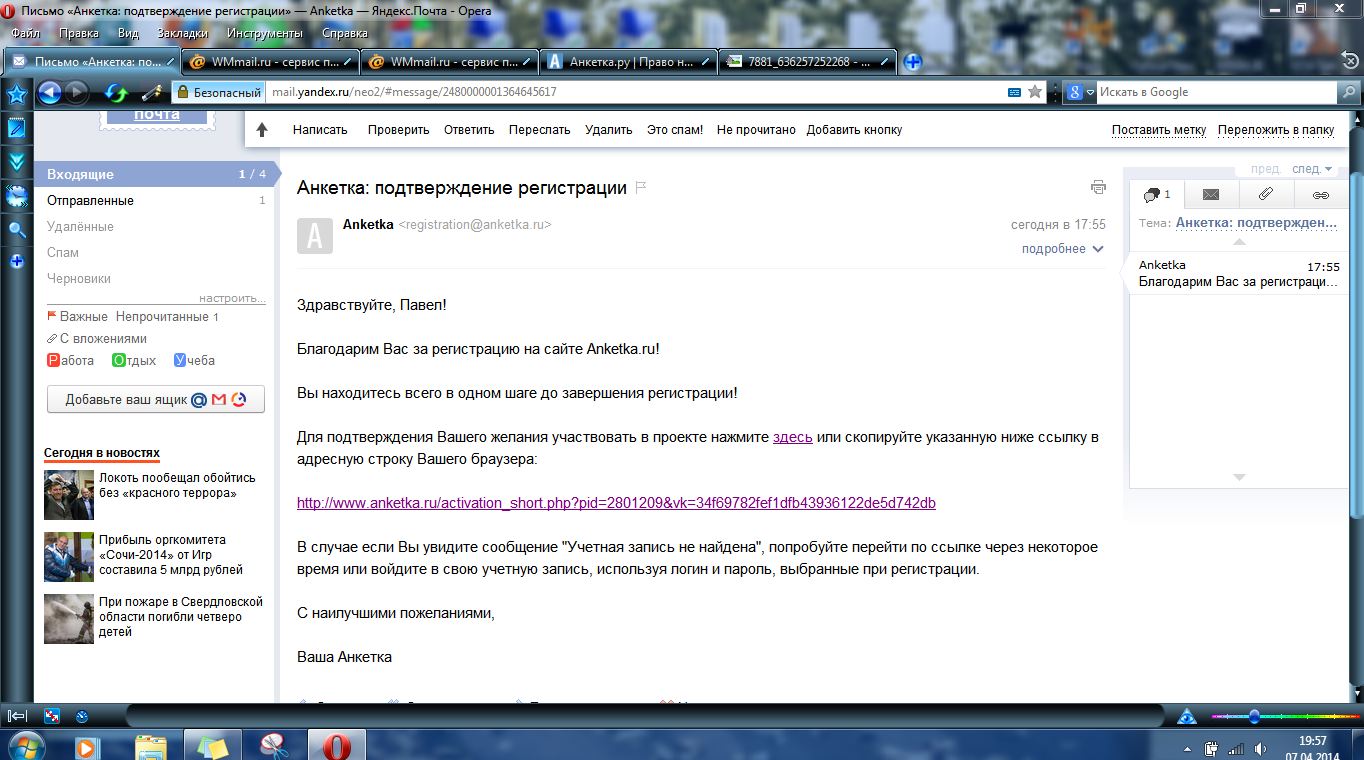
Task: Launch the Opera icon on the taskbar
Action: click(x=336, y=746)
